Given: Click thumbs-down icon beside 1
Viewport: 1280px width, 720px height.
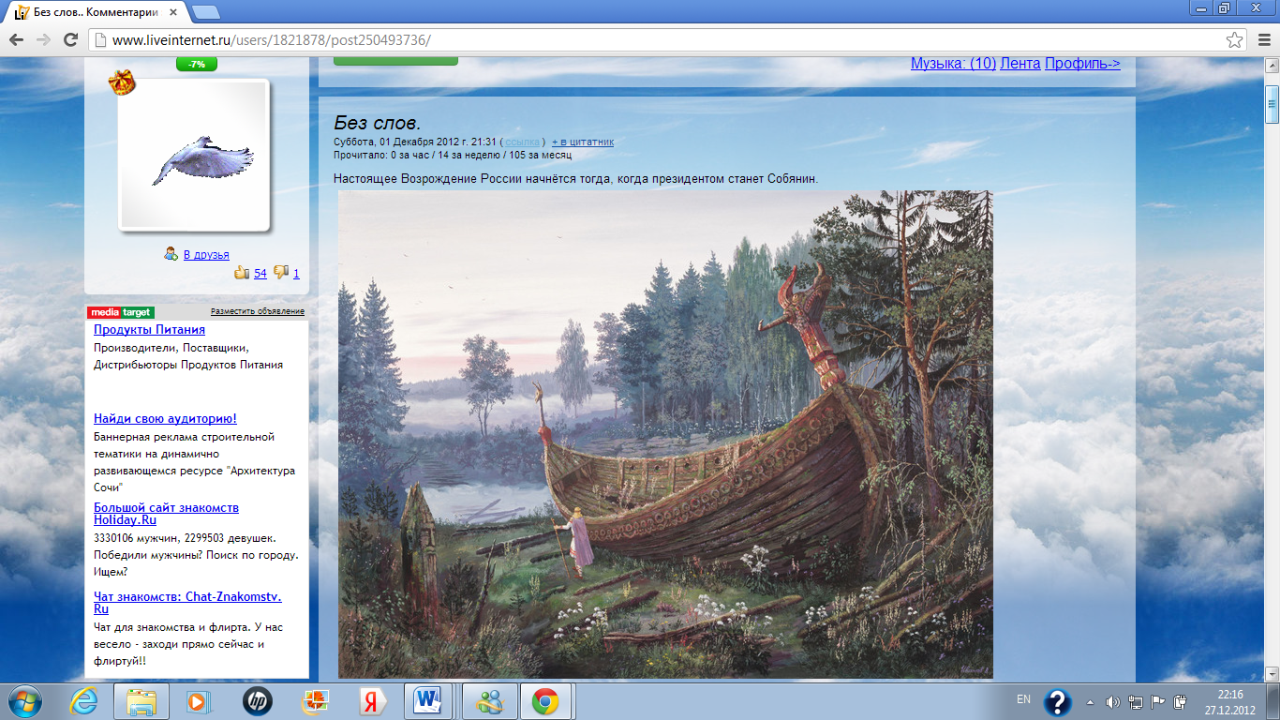Looking at the screenshot, I should 281,272.
